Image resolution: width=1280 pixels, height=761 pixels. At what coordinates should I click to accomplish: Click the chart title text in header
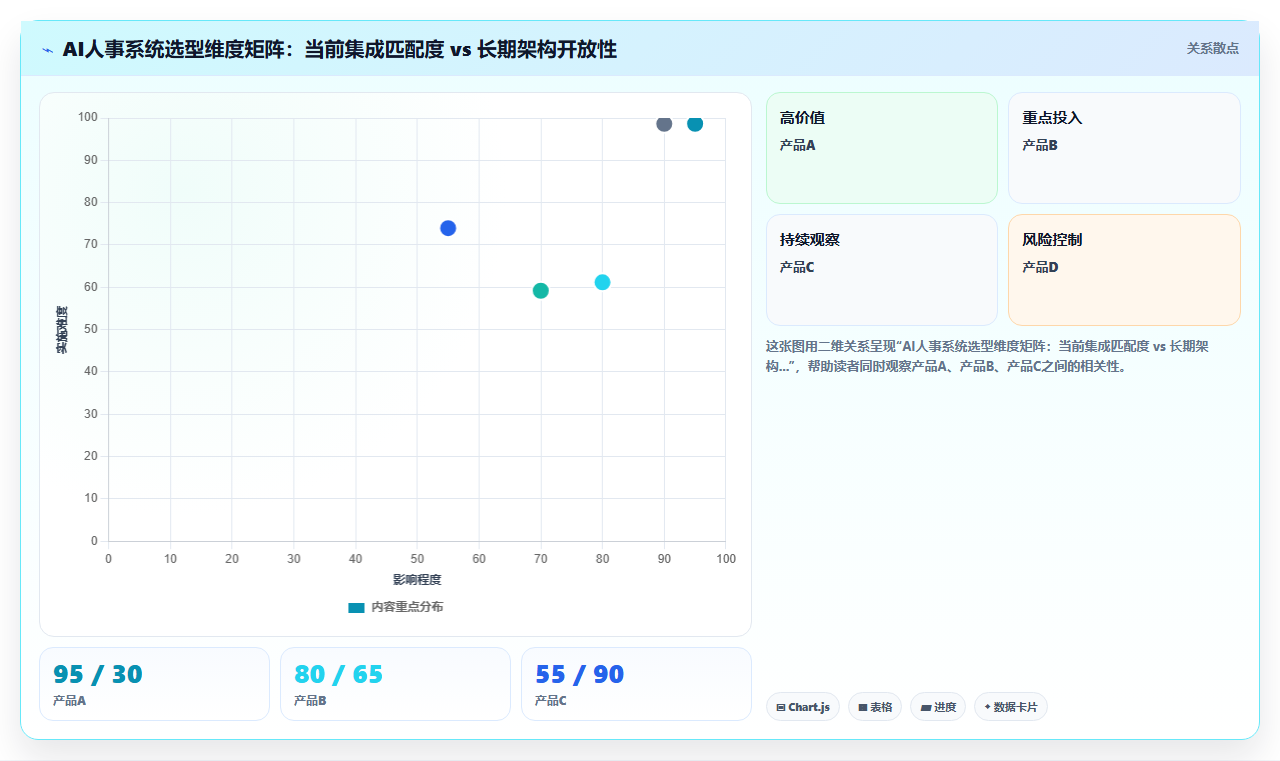(340, 49)
